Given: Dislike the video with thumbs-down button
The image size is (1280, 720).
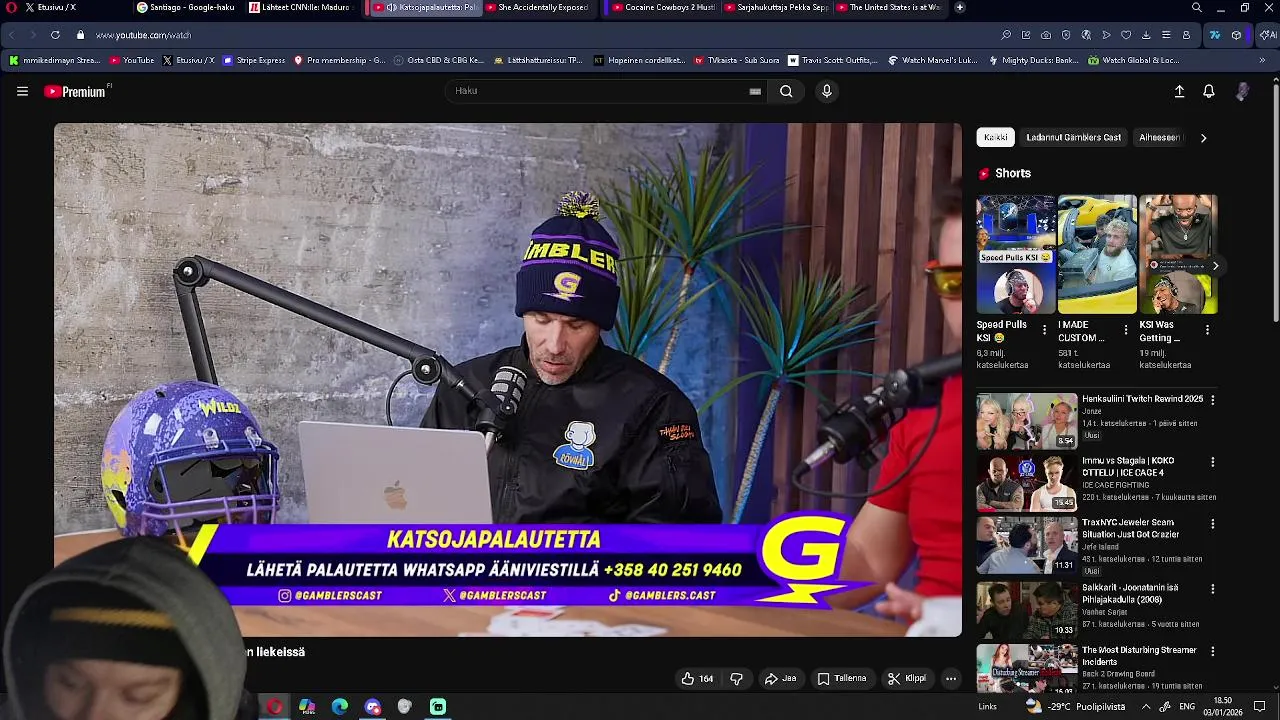Looking at the screenshot, I should click(737, 678).
